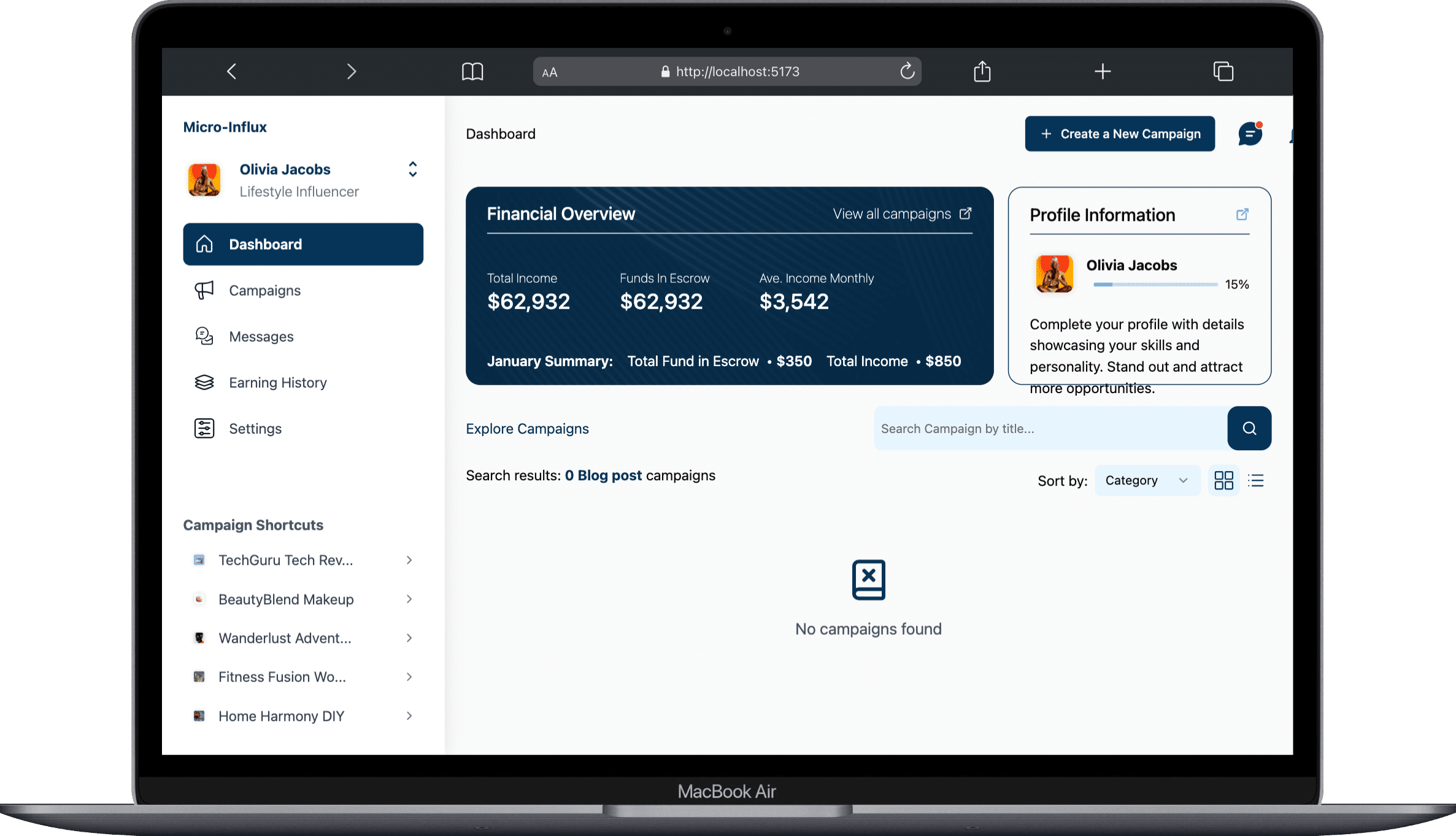1456x836 pixels.
Task: Open the Sort by Category dropdown
Action: (1146, 480)
